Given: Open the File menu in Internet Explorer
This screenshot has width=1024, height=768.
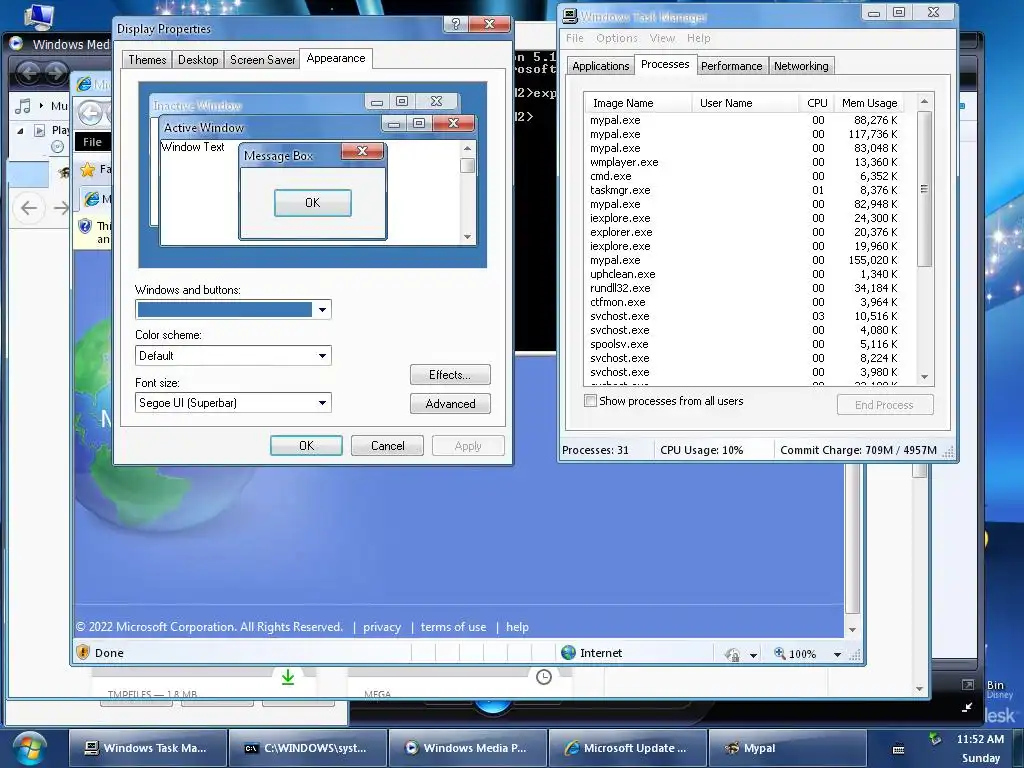Looking at the screenshot, I should pyautogui.click(x=92, y=142).
